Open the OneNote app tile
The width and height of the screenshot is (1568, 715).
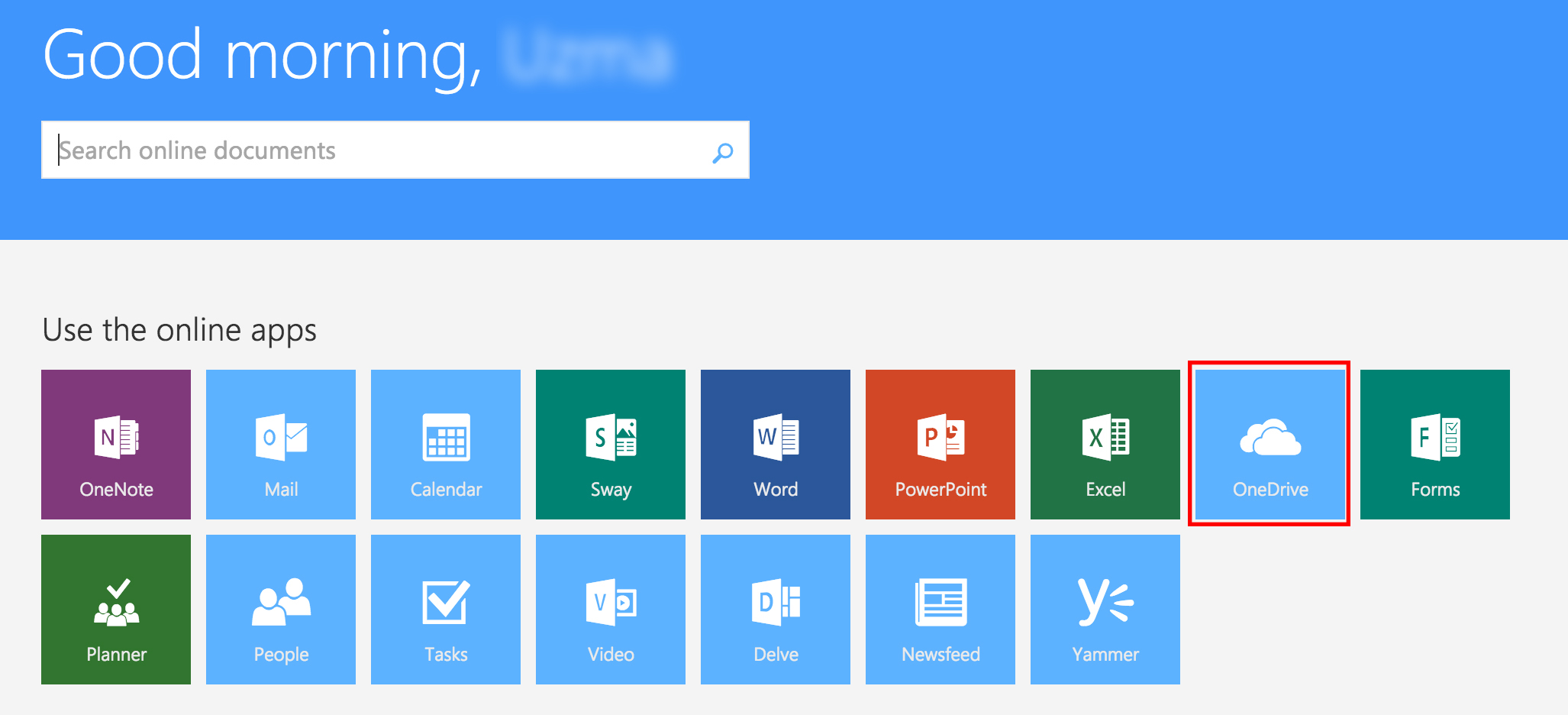pos(116,445)
